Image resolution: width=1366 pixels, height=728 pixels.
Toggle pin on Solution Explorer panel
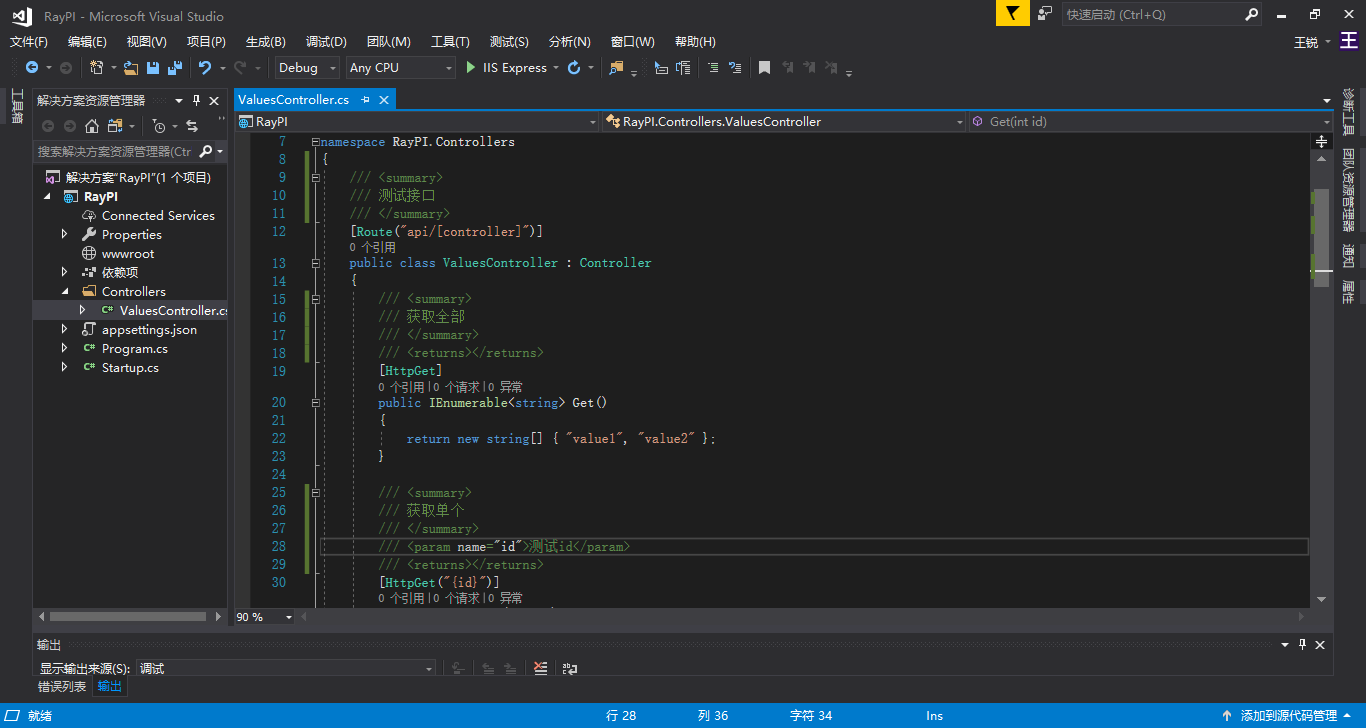point(197,100)
